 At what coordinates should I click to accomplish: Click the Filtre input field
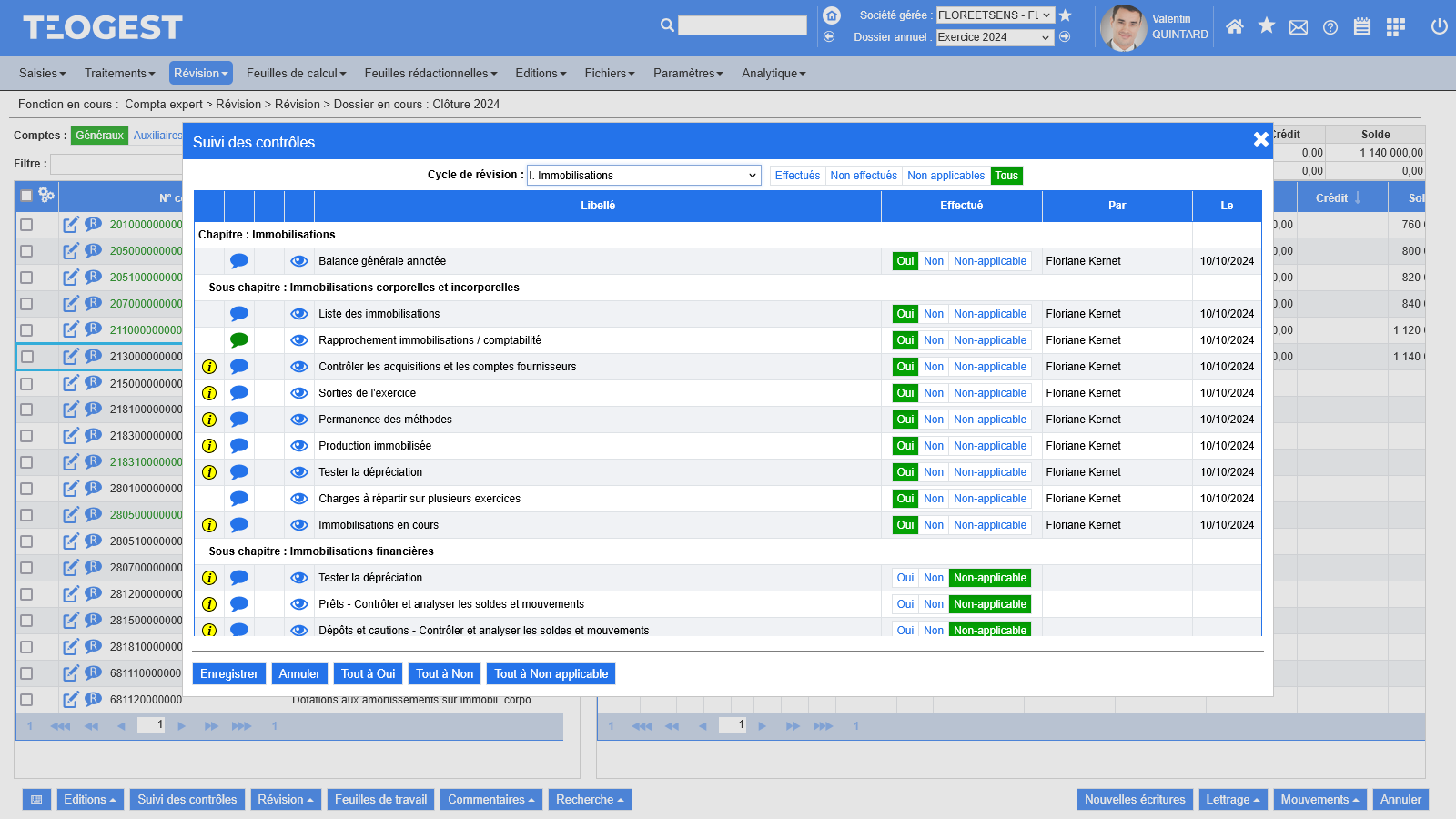(x=116, y=164)
